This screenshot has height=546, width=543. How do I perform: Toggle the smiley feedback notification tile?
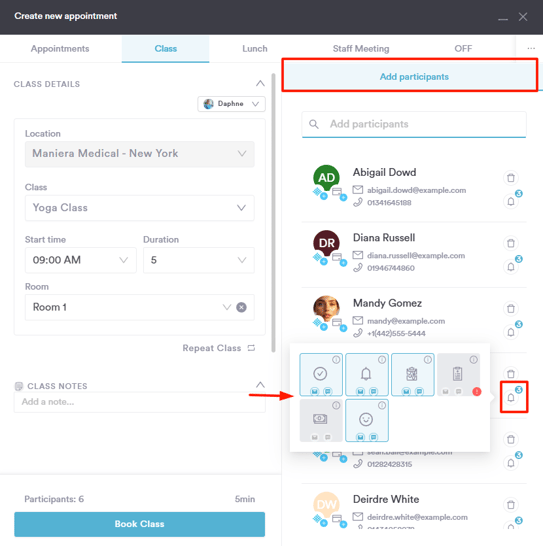tap(366, 420)
